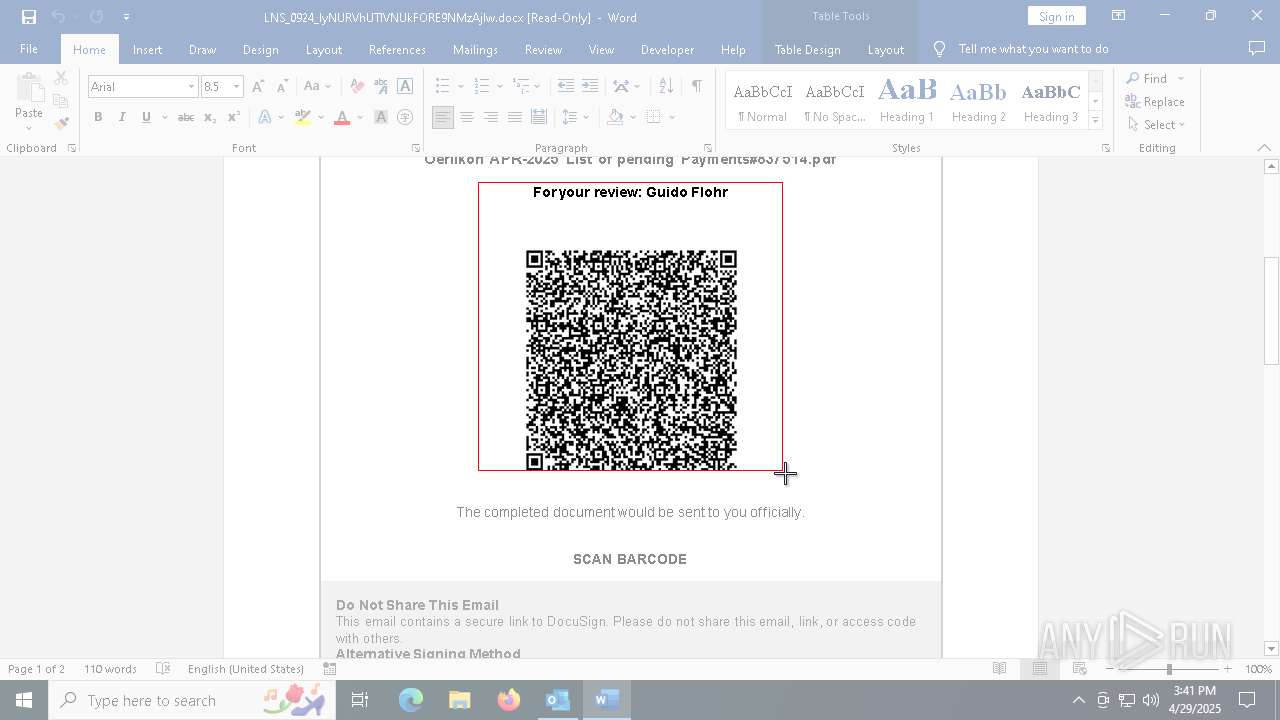Open the References tab
The image size is (1280, 720).
pyautogui.click(x=397, y=49)
